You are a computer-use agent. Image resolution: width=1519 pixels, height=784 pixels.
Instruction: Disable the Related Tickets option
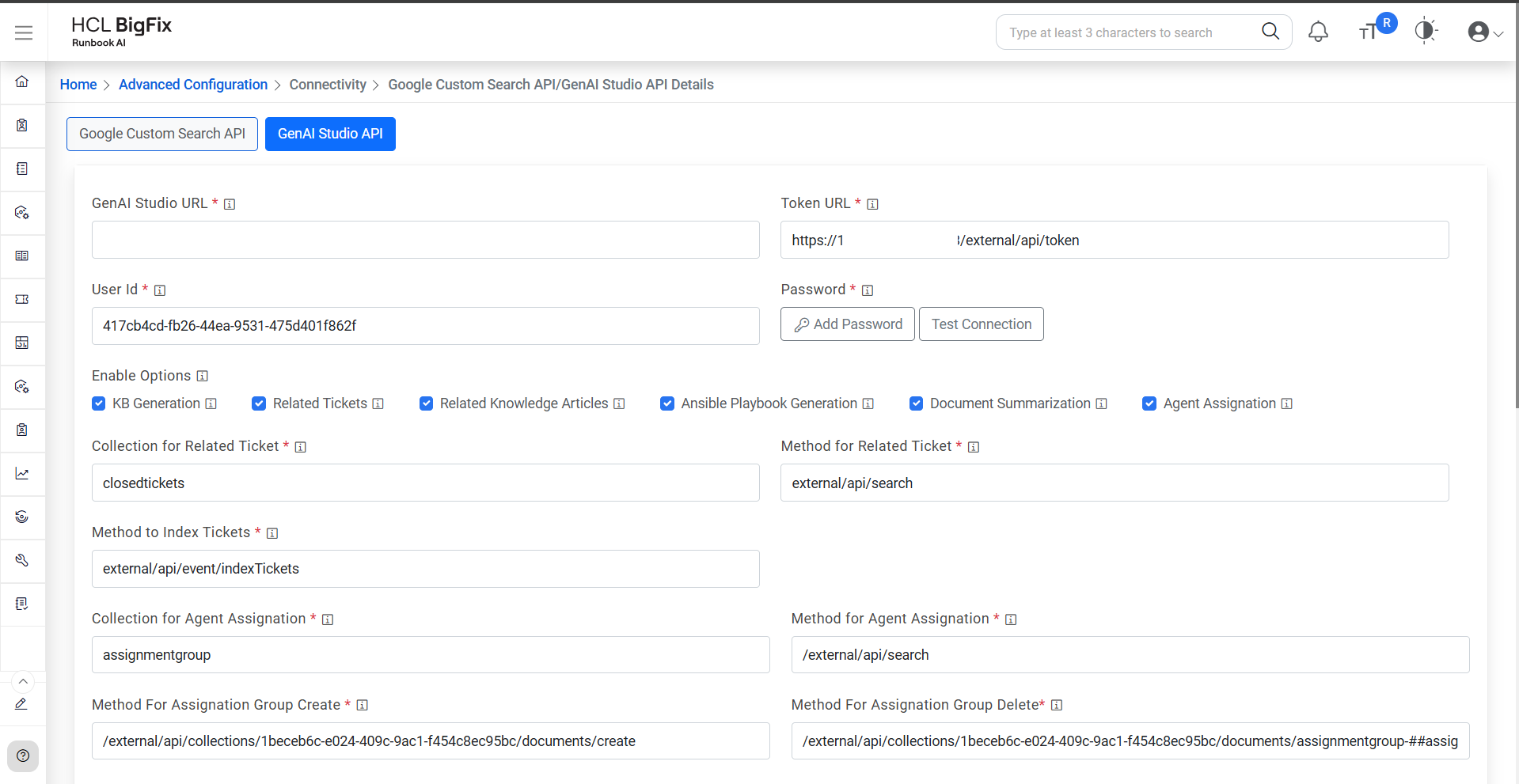(259, 403)
